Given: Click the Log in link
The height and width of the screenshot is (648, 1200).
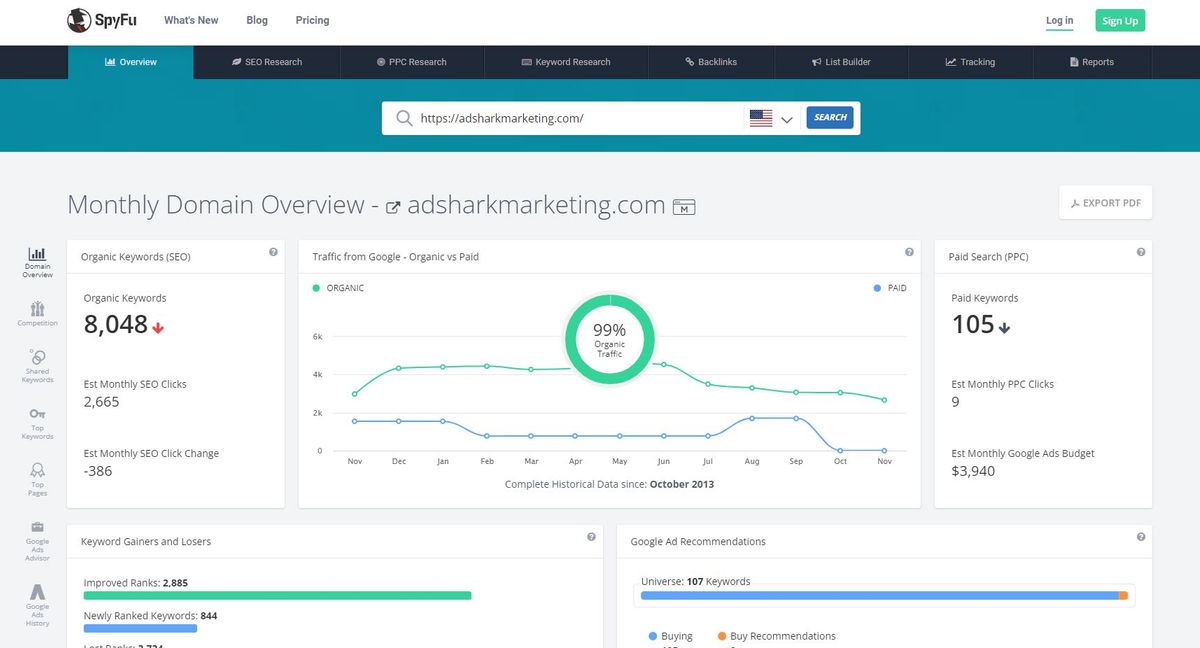Looking at the screenshot, I should 1060,20.
